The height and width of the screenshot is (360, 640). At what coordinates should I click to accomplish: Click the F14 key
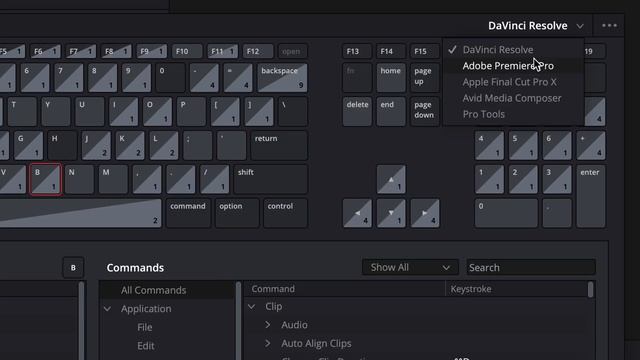391,51
